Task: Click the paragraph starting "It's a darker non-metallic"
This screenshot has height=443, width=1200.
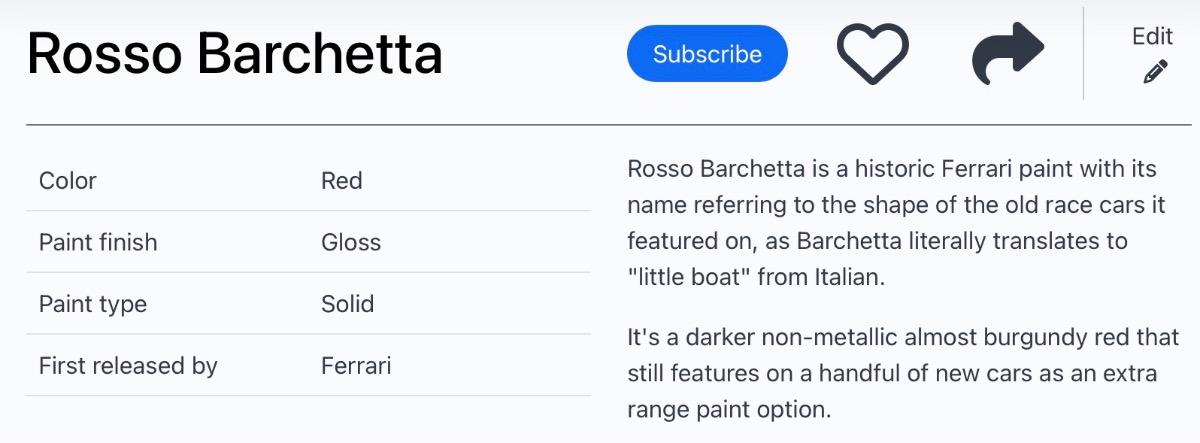Action: pyautogui.click(x=900, y=373)
